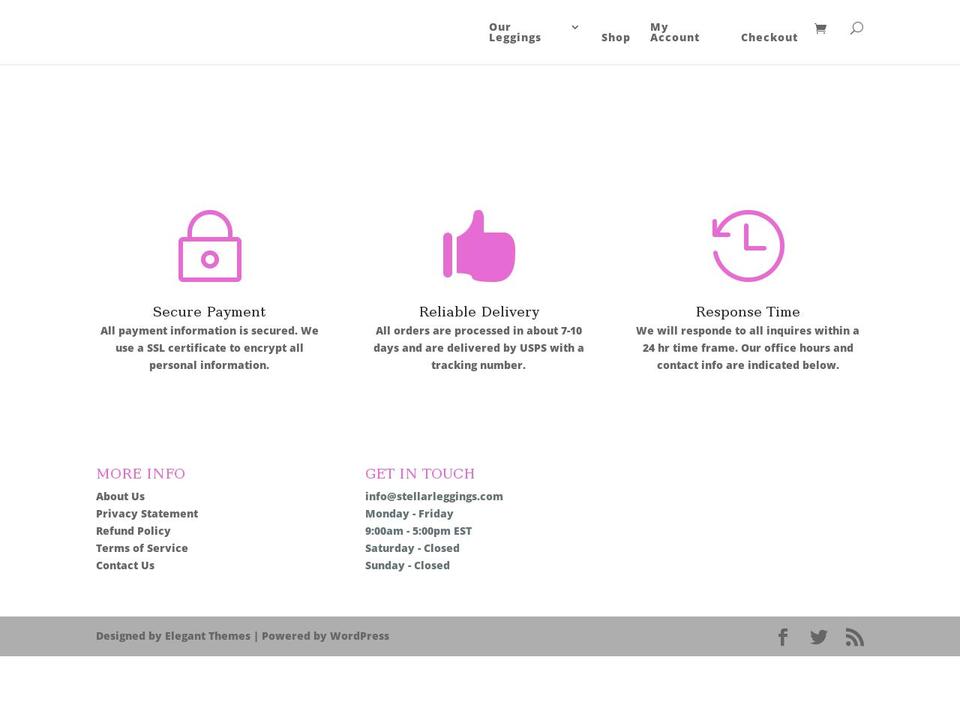The width and height of the screenshot is (960, 720).
Task: Click the WordPress footer link
Action: pos(359,636)
